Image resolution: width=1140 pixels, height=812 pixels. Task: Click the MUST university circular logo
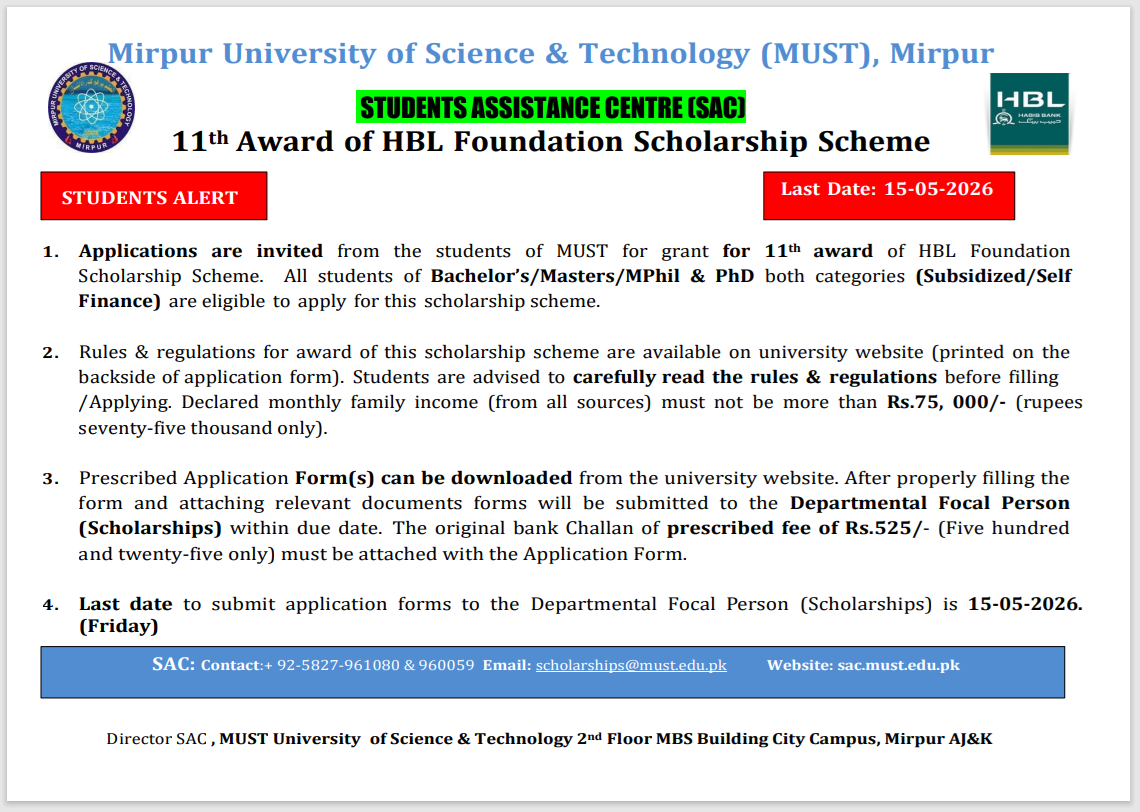pyautogui.click(x=92, y=108)
